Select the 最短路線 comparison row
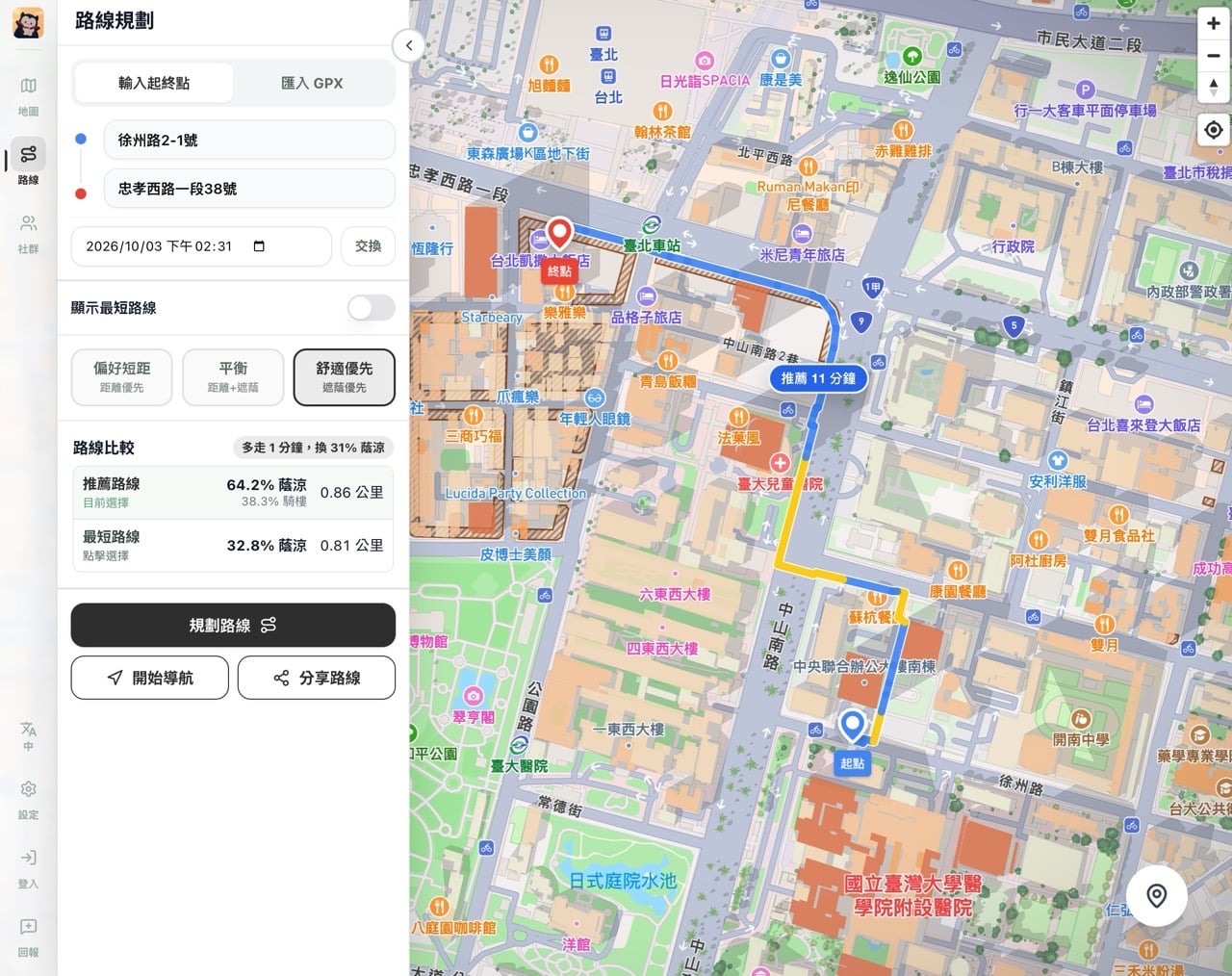The height and width of the screenshot is (976, 1232). click(x=233, y=546)
